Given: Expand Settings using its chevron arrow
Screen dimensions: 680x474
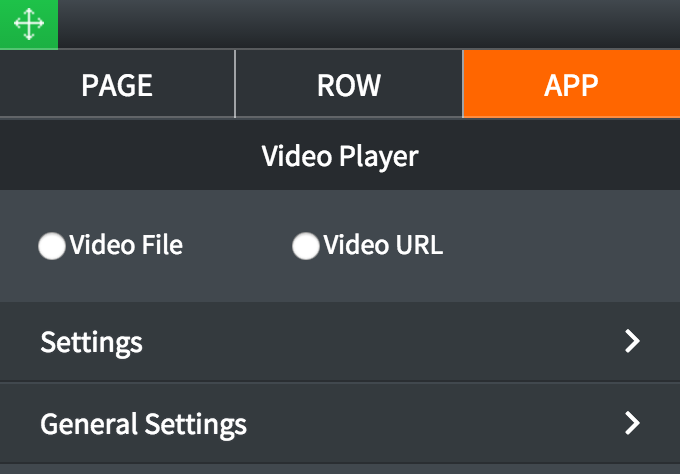Looking at the screenshot, I should pyautogui.click(x=632, y=341).
